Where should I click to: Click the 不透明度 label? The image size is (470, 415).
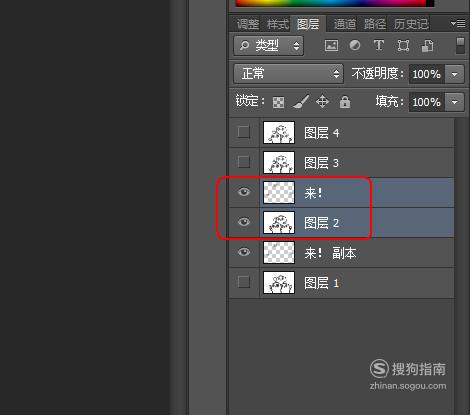click(x=378, y=74)
